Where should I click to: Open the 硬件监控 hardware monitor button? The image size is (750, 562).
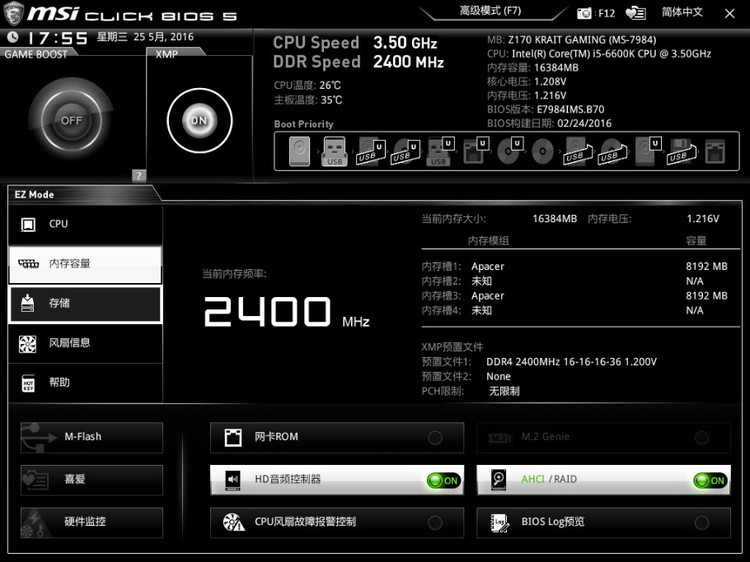point(91,522)
